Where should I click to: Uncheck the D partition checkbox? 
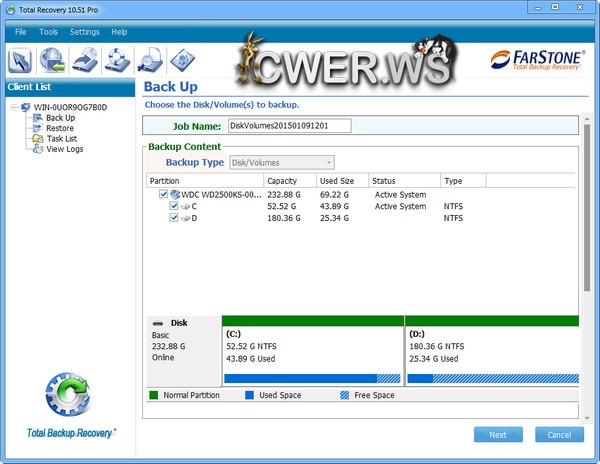[x=174, y=217]
